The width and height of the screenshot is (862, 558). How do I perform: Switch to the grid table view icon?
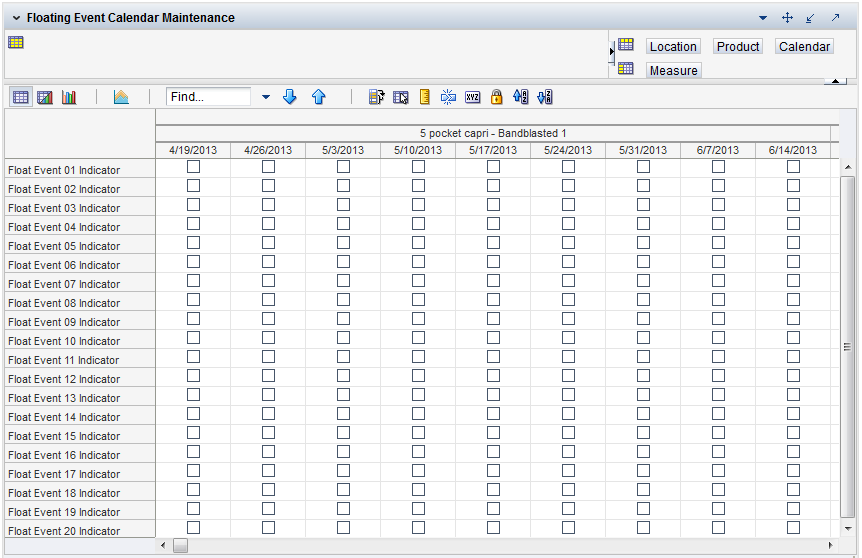(x=20, y=97)
